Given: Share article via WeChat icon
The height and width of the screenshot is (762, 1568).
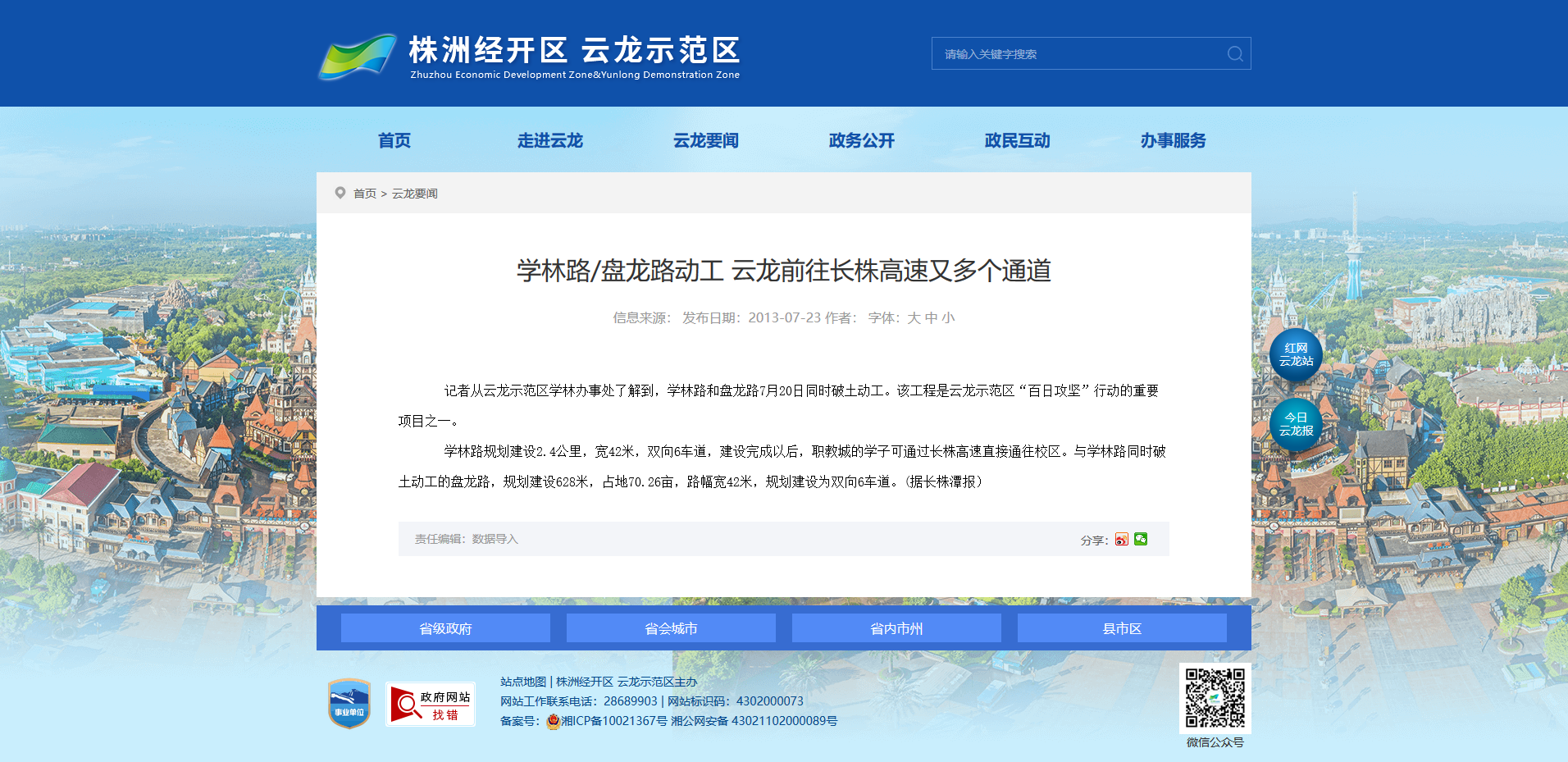Looking at the screenshot, I should pos(1141,539).
